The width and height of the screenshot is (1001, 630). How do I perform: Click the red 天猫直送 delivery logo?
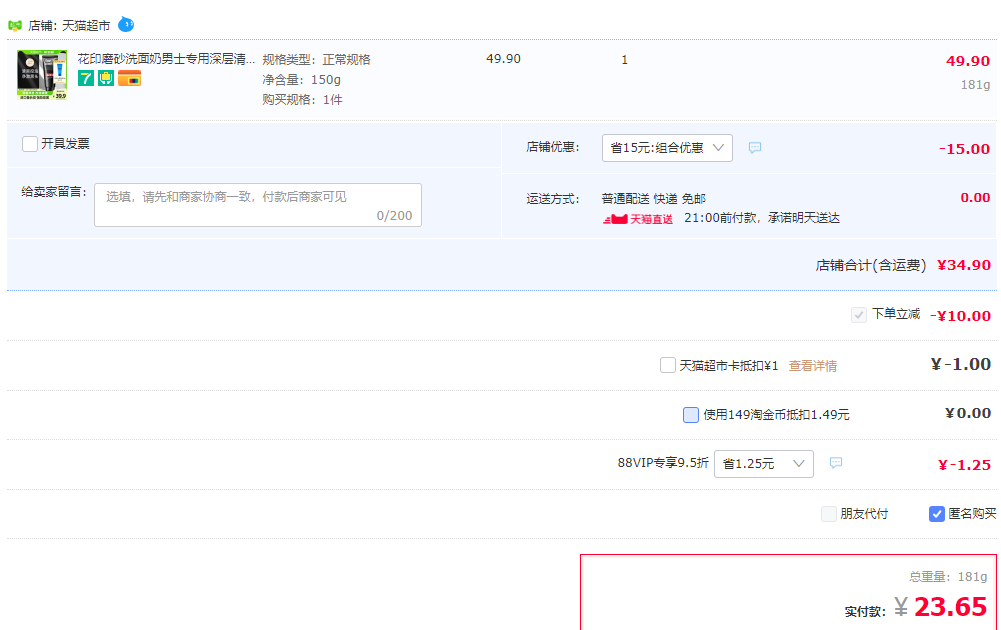[x=638, y=219]
